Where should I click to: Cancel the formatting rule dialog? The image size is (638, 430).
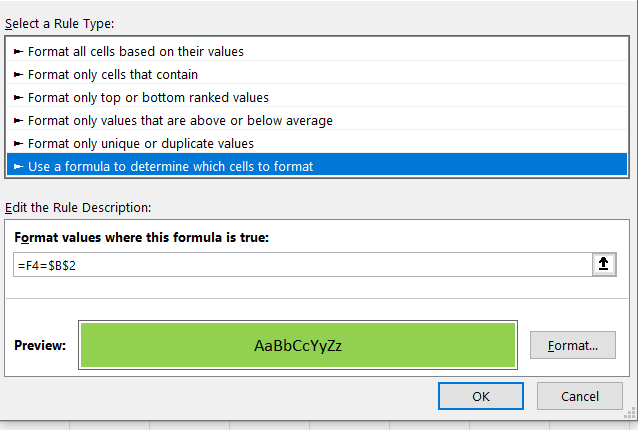tap(580, 396)
